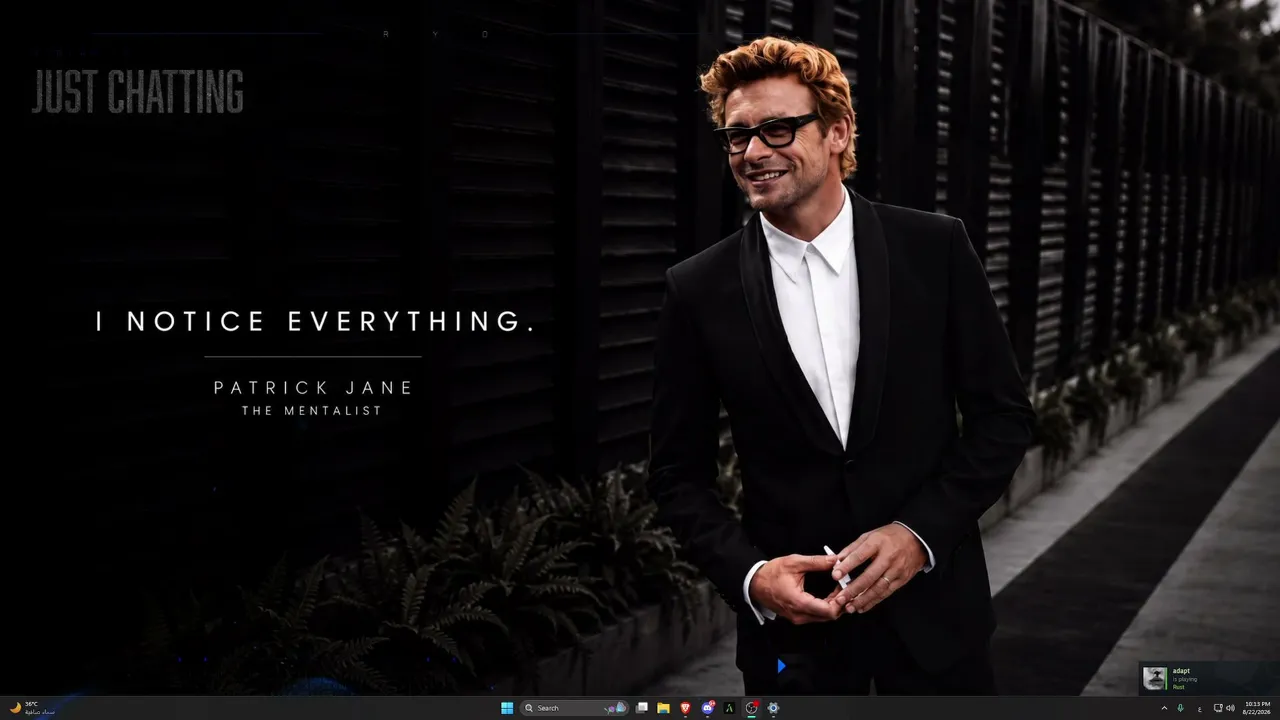Image resolution: width=1280 pixels, height=720 pixels.
Task: Click the 'Rust' game name in notification
Action: click(1178, 687)
